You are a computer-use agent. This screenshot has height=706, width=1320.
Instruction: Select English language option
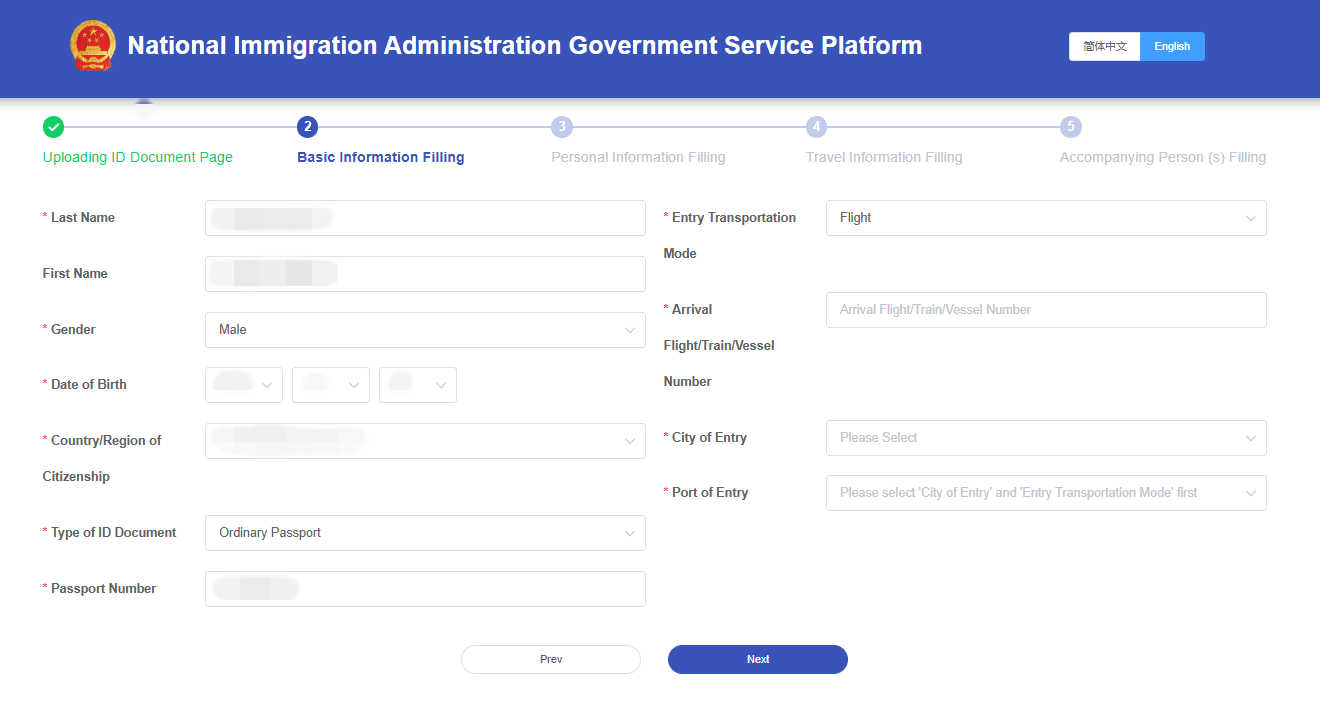click(x=1172, y=47)
